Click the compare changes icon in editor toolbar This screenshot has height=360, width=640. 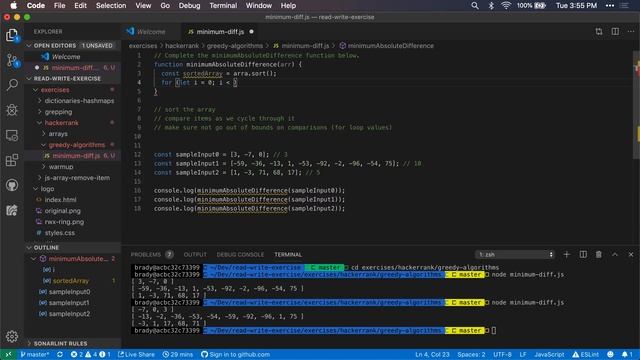598,31
